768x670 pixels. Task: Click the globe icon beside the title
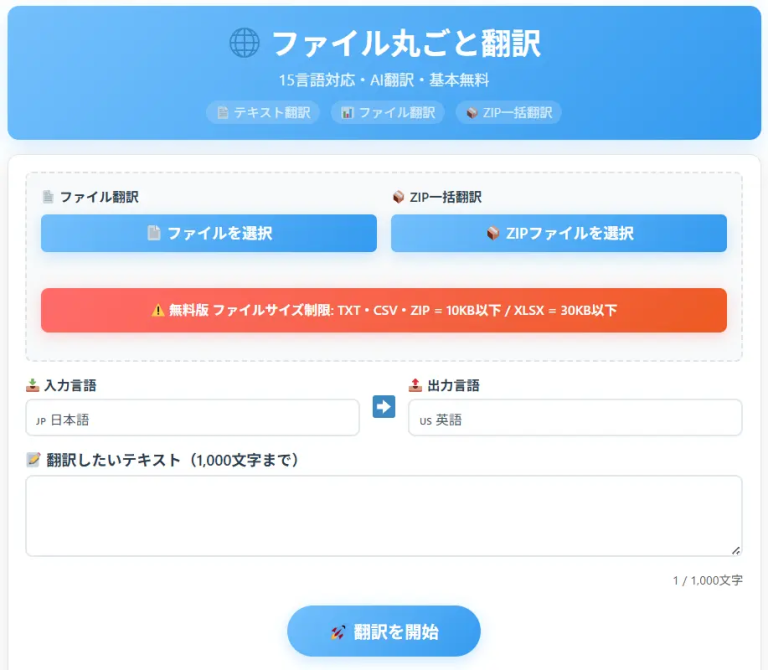point(244,43)
